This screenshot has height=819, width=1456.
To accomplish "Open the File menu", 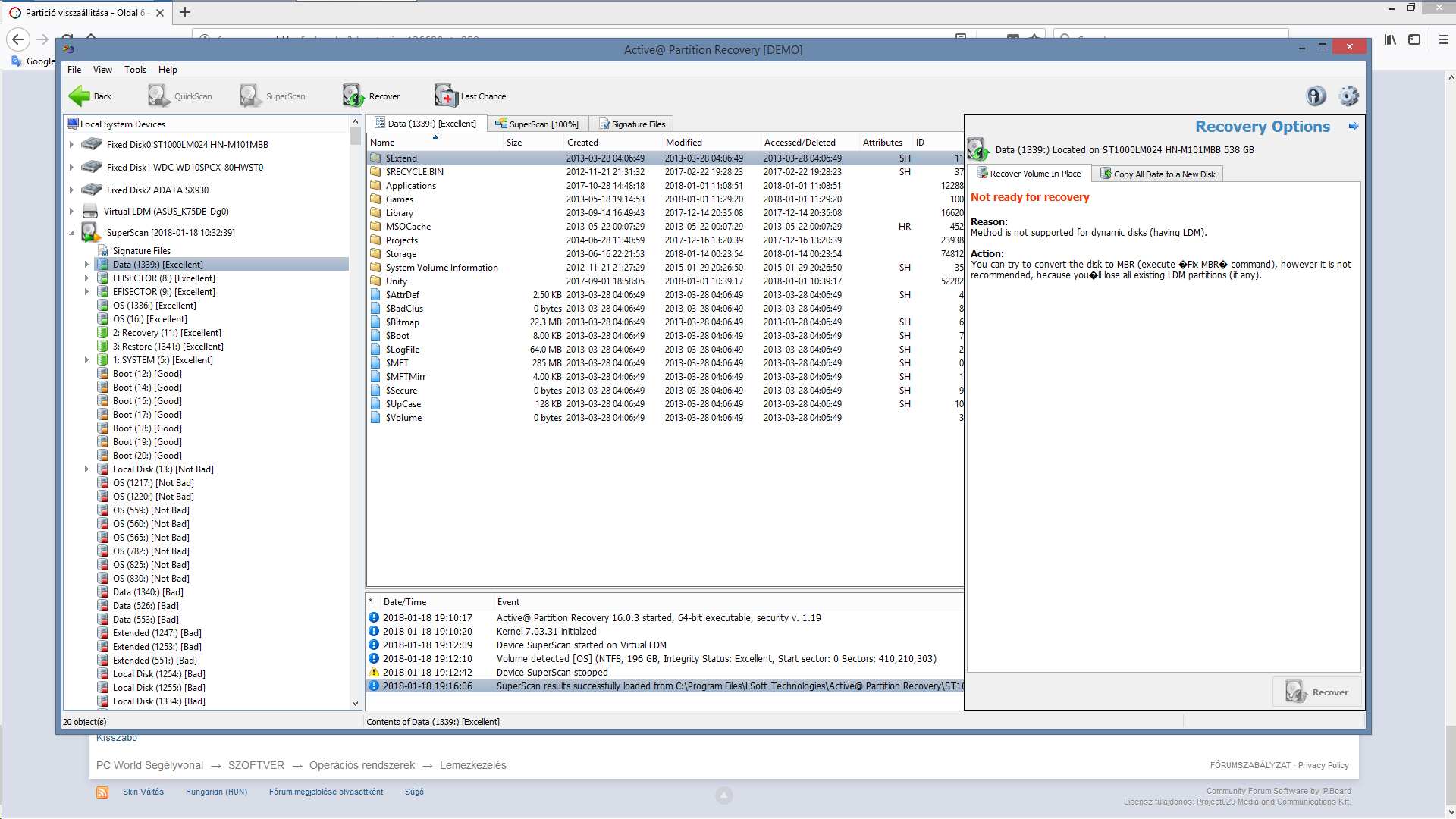I will 74,70.
